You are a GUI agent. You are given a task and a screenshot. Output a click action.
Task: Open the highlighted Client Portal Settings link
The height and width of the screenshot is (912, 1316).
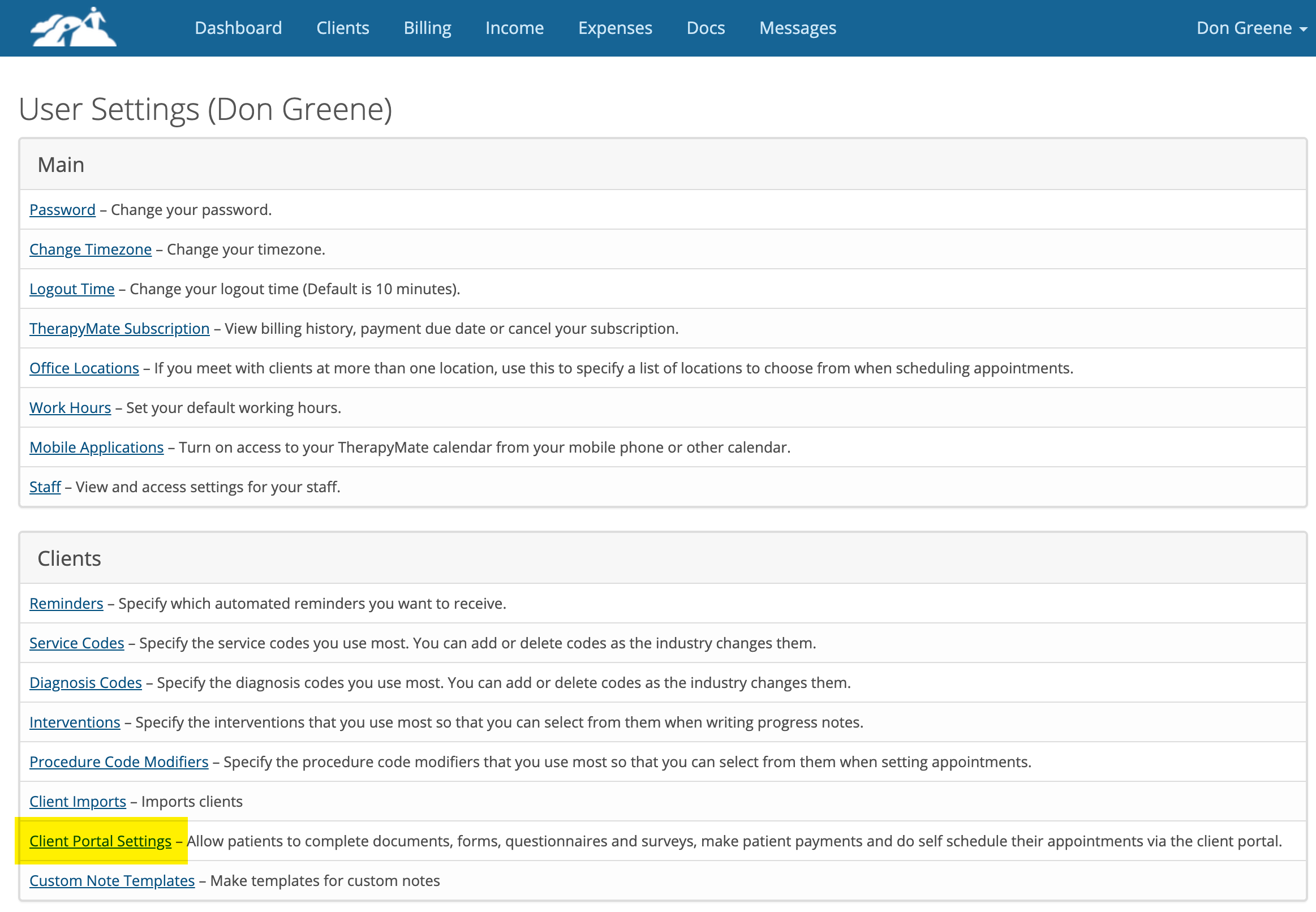(x=100, y=841)
